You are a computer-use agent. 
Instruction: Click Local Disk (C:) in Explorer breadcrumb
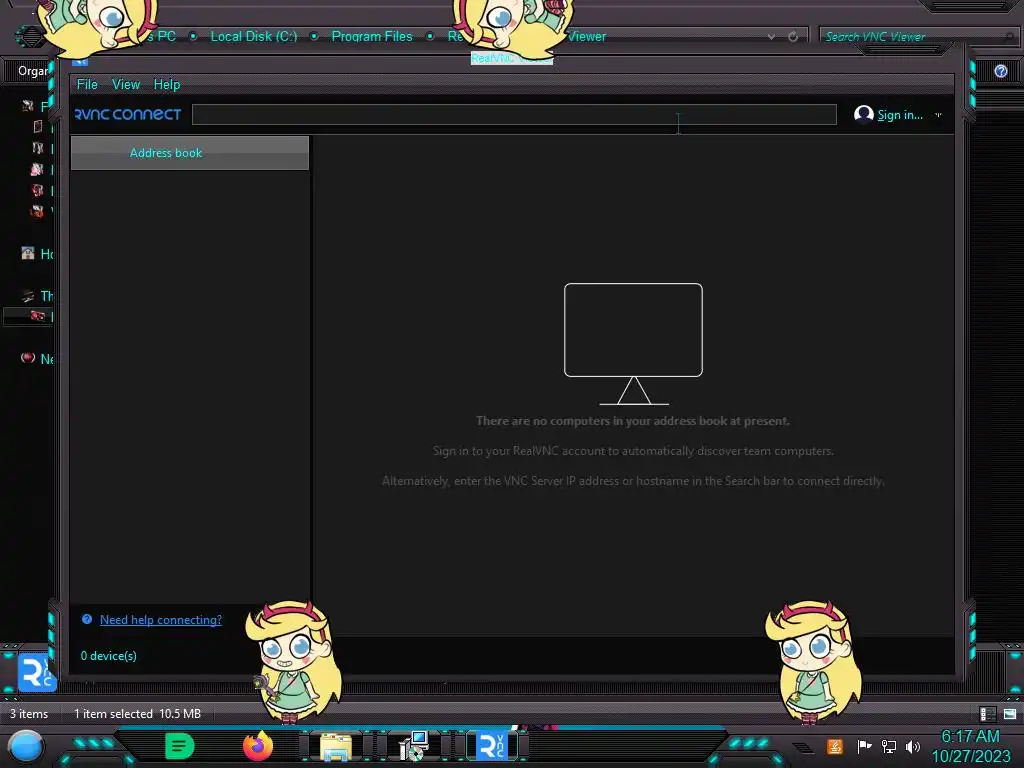[x=253, y=37]
